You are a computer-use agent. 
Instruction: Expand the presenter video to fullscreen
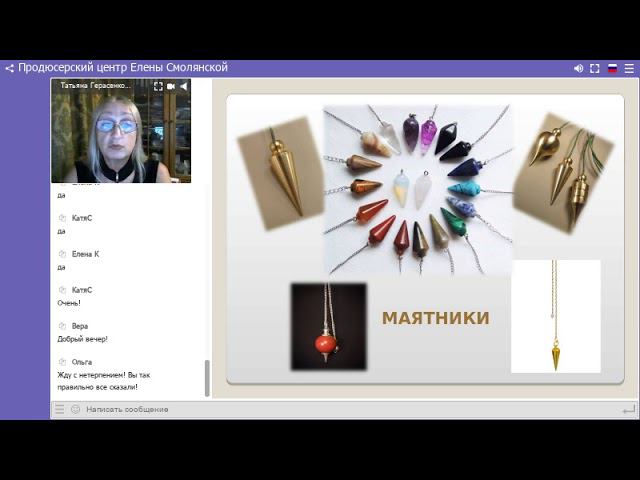[158, 86]
